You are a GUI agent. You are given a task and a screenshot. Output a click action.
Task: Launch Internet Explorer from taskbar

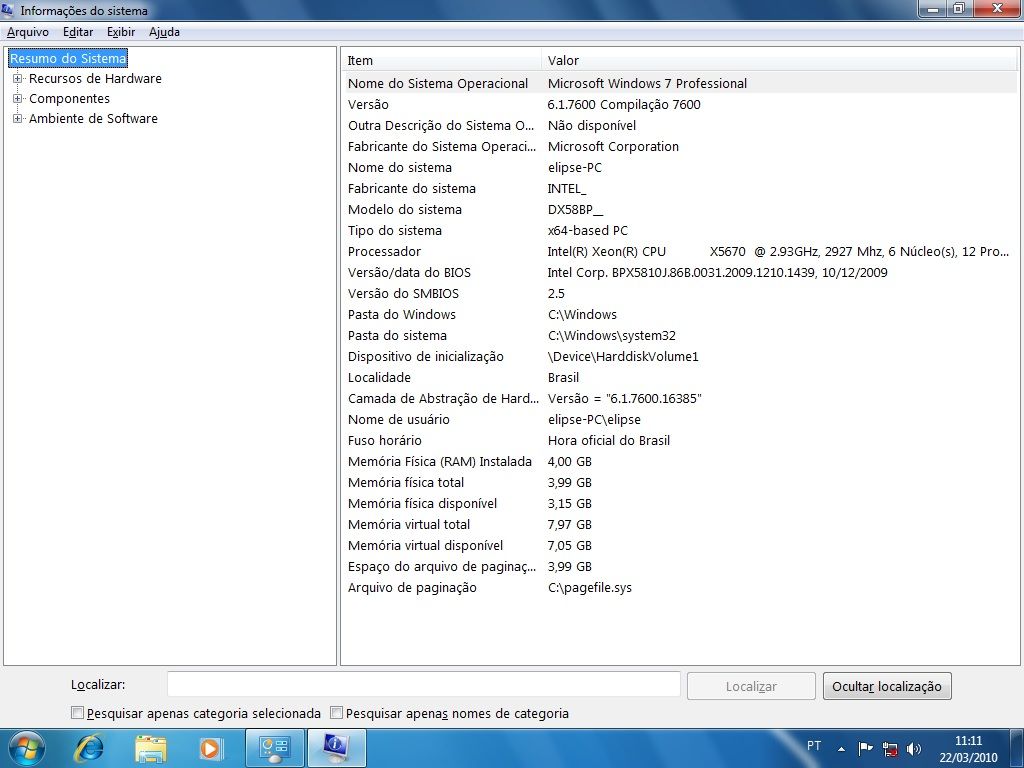click(89, 748)
